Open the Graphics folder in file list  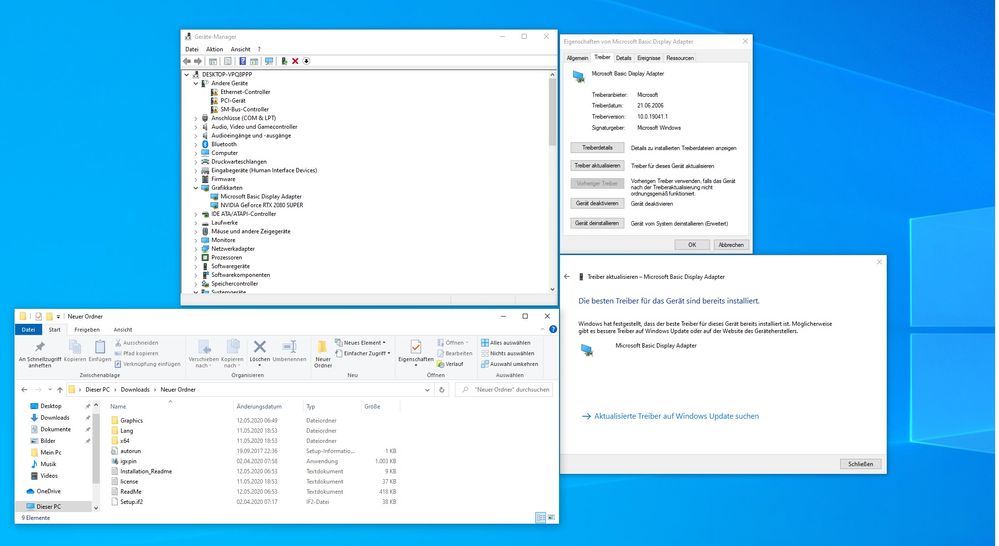pos(131,420)
